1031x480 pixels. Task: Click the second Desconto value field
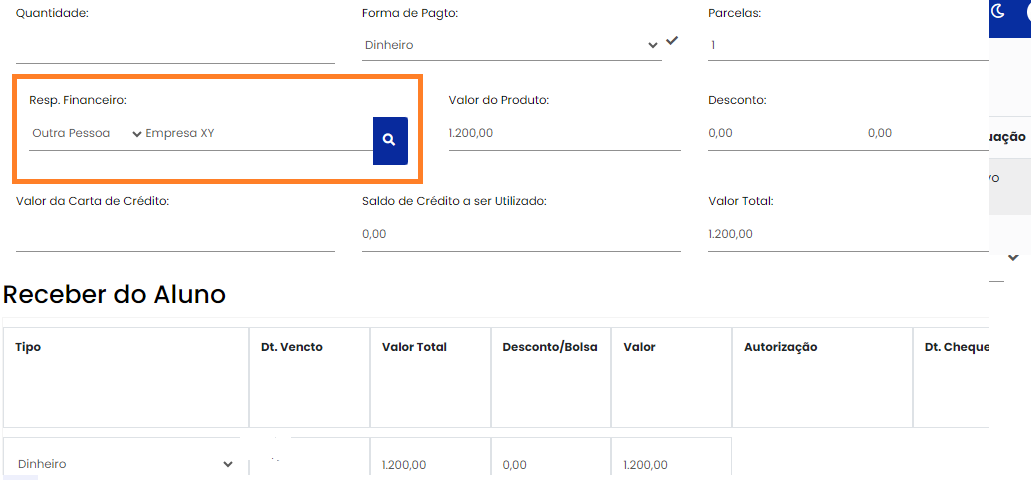(x=925, y=133)
